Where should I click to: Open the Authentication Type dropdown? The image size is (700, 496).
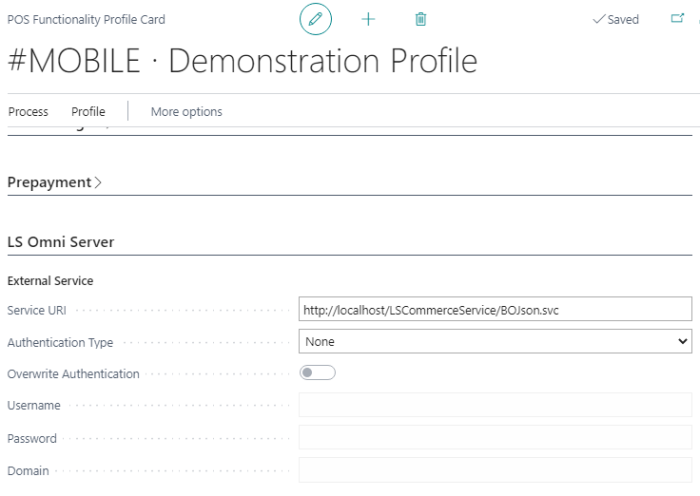(495, 342)
